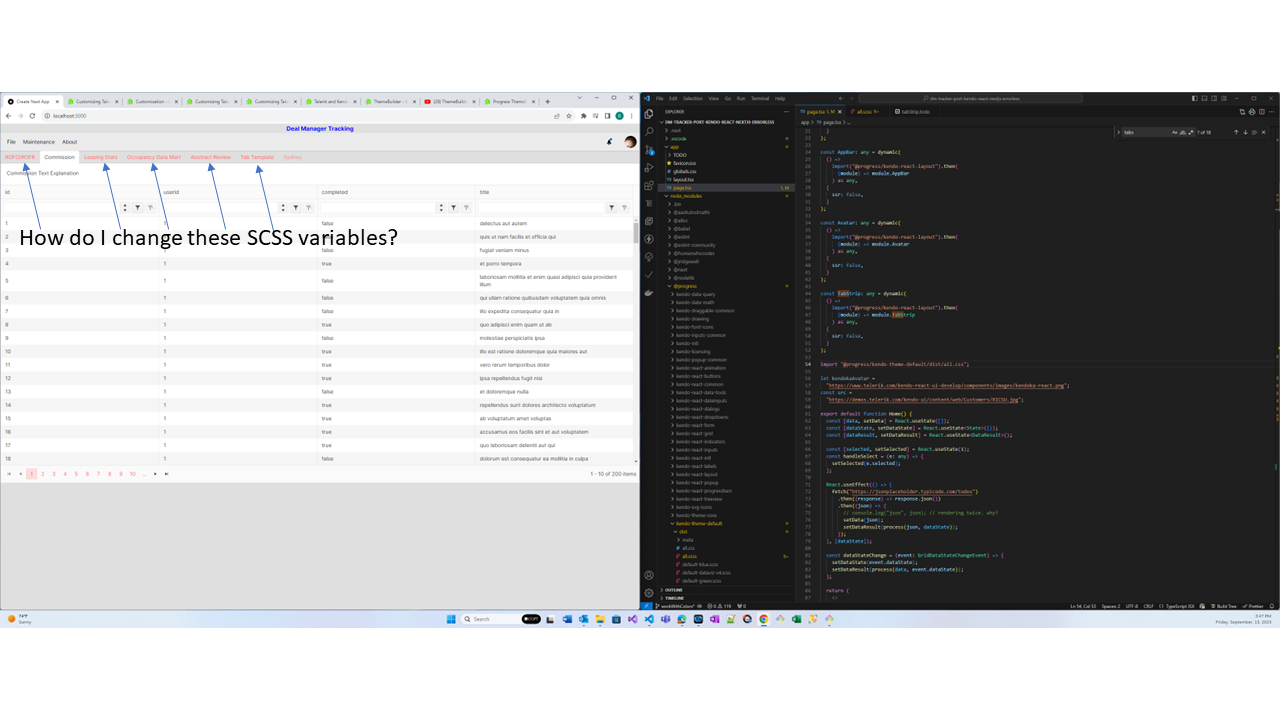
Task: Click the userId filter input field
Action: 220,208
